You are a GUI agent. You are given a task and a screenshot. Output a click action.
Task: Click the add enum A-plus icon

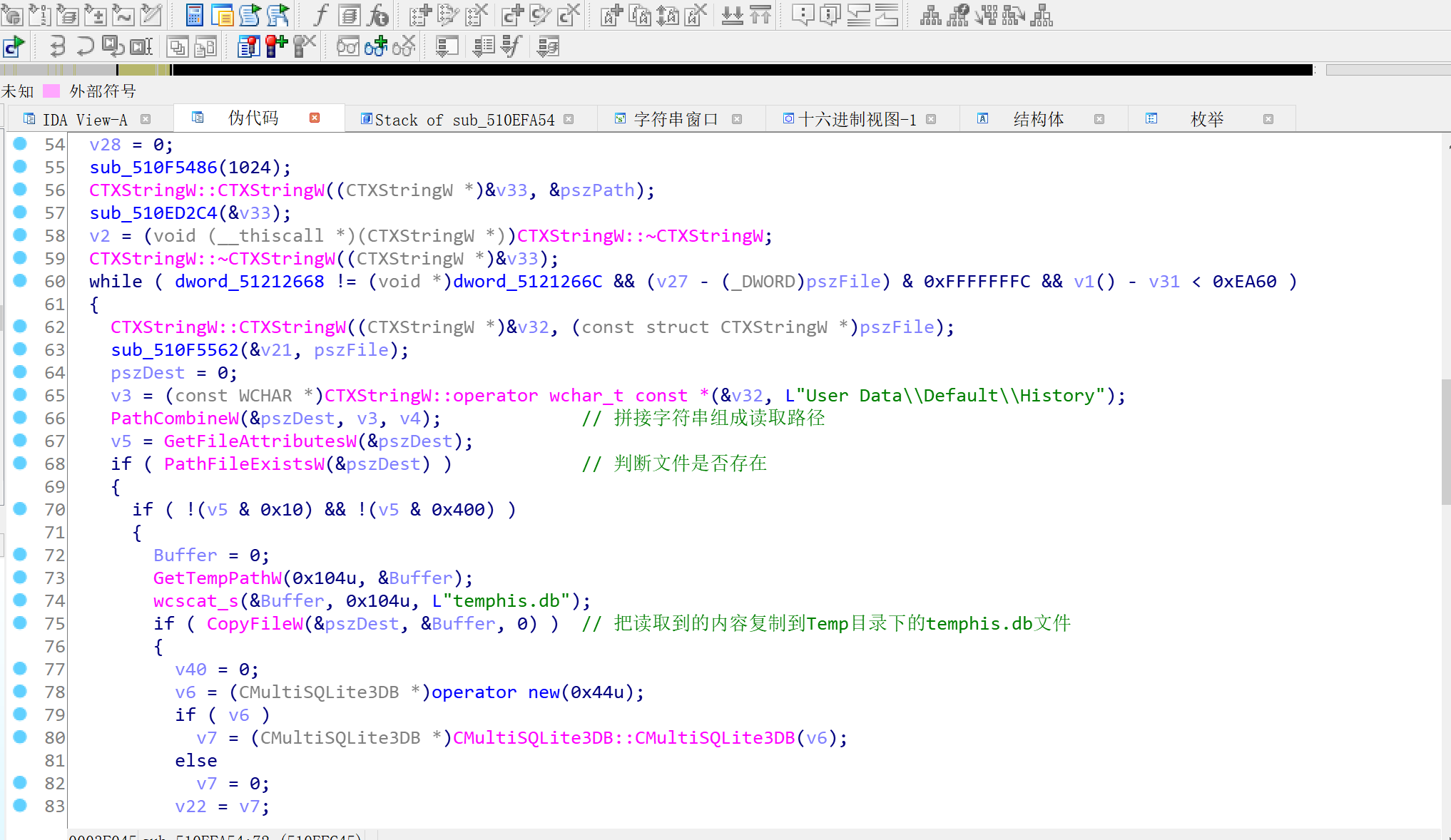(x=611, y=14)
